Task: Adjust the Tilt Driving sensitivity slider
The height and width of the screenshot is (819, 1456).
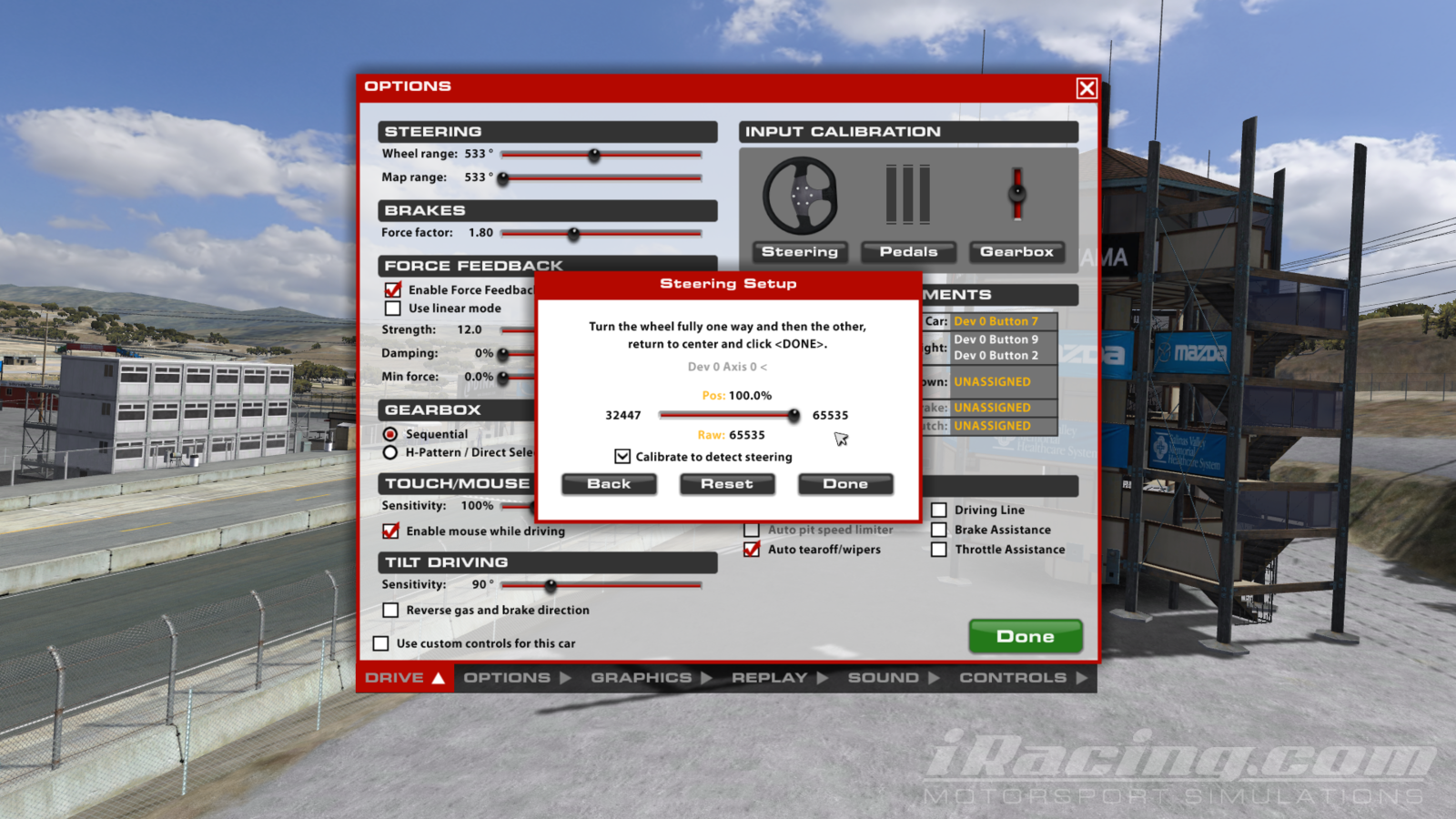Action: coord(601,585)
